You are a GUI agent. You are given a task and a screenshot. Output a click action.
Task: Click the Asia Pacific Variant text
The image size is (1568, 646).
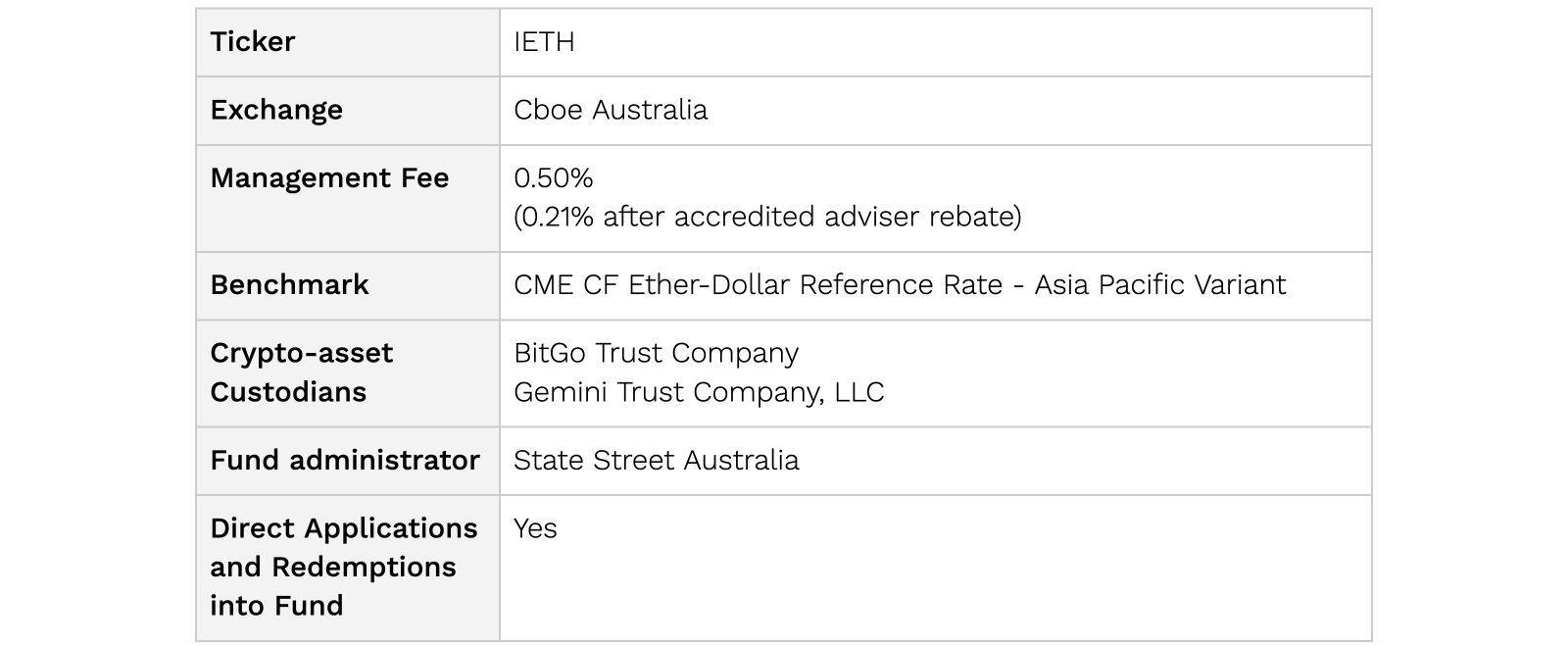(1160, 285)
